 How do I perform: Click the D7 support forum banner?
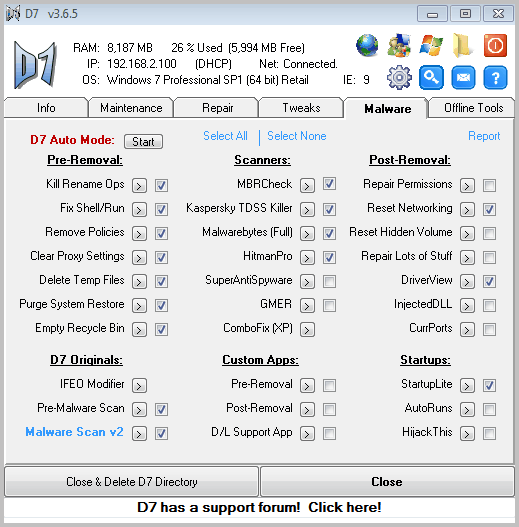pyautogui.click(x=259, y=508)
